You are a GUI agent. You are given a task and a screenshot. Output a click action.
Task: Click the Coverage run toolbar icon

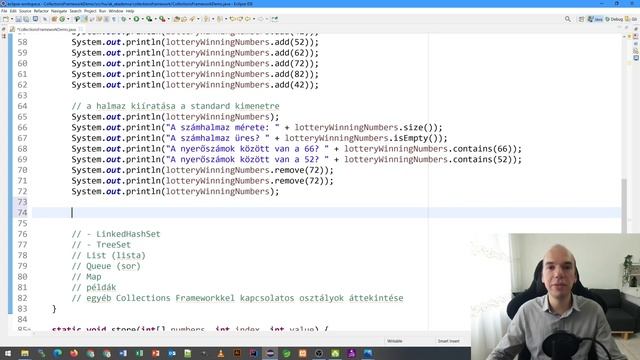[x=149, y=19]
